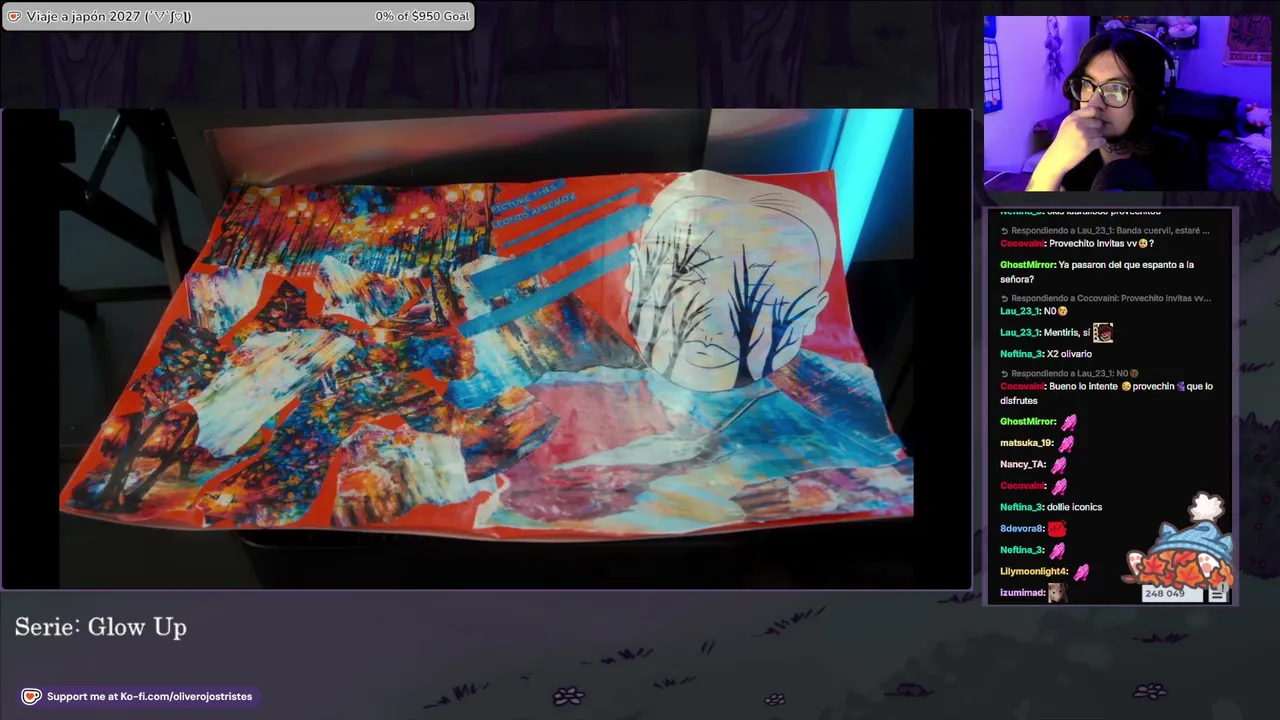Click Cocovaini's message Bueno lo intente
This screenshot has height=720, width=1280.
tap(1106, 393)
